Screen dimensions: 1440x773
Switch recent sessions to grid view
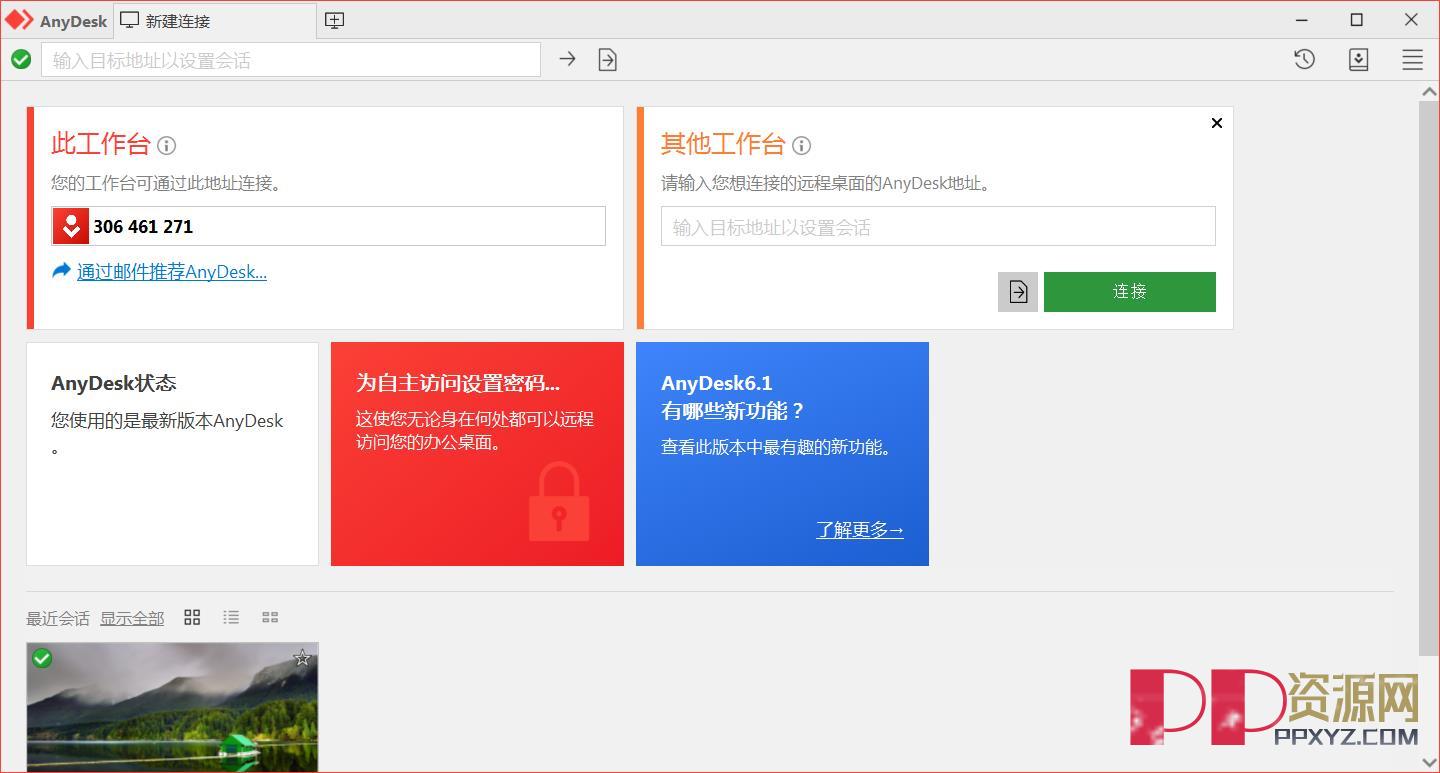pos(192,617)
